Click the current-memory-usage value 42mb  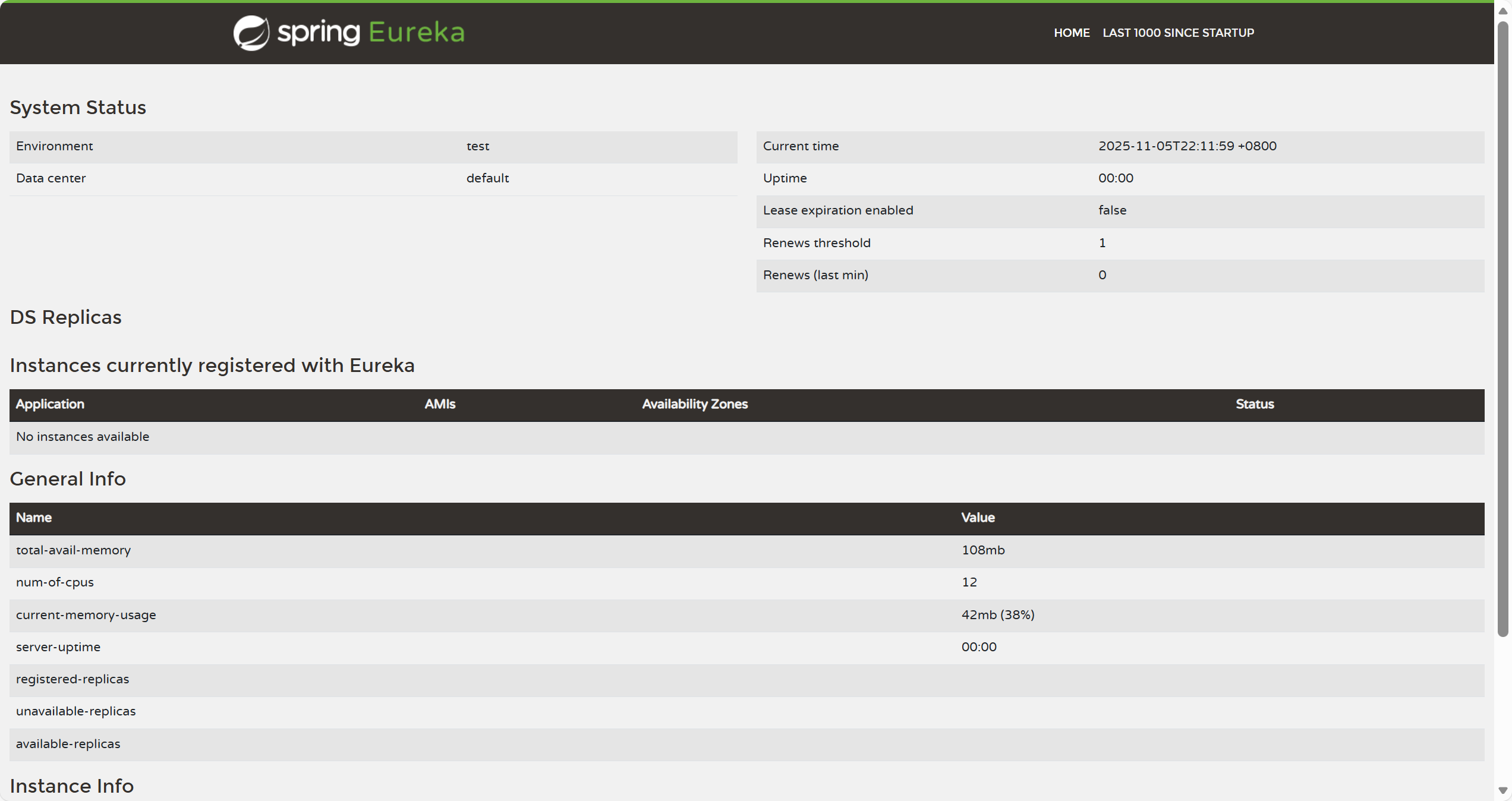point(997,615)
